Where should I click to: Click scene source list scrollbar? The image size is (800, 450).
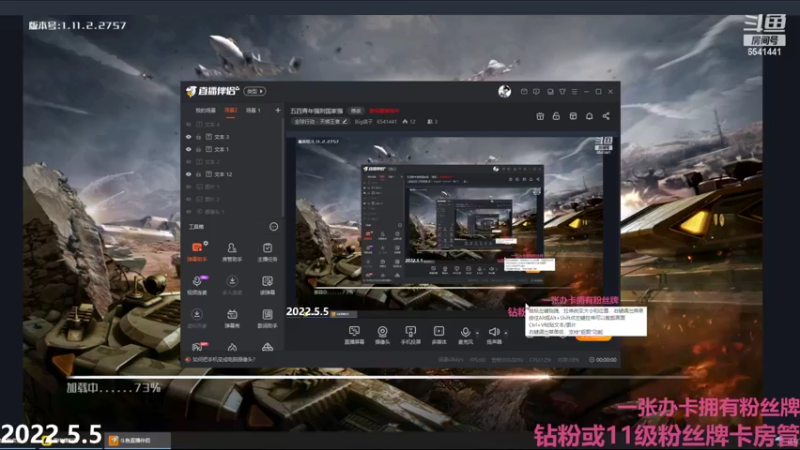tap(283, 168)
